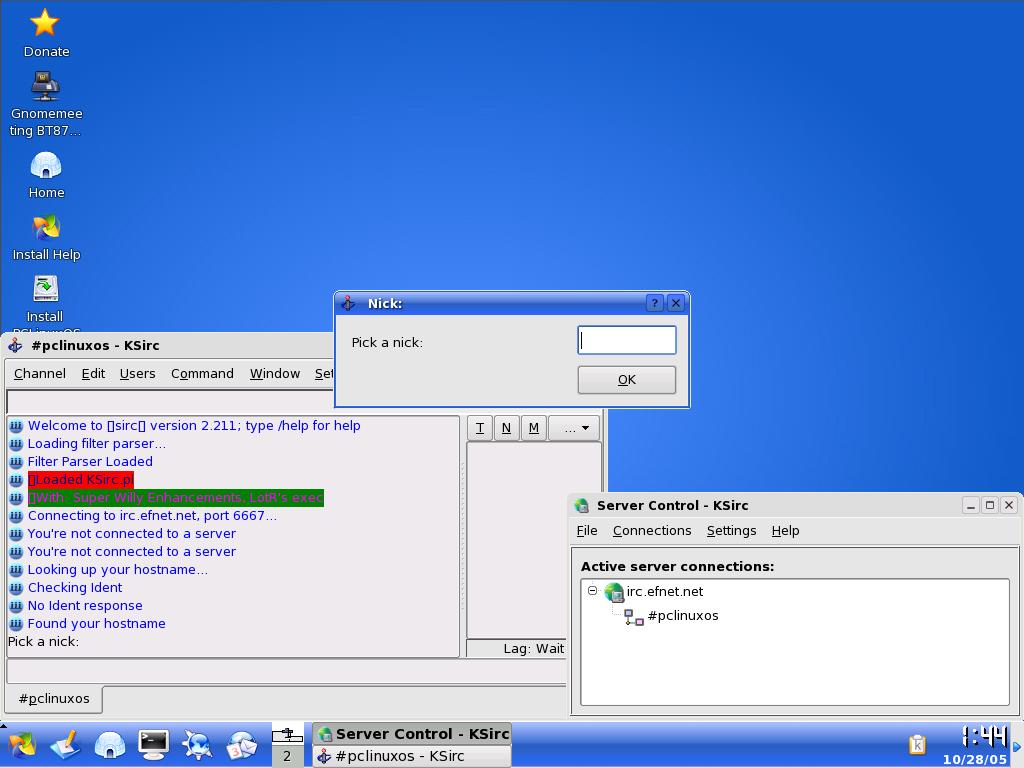
Task: Click green 'With: Super Willy Enhancements' line
Action: coord(176,498)
